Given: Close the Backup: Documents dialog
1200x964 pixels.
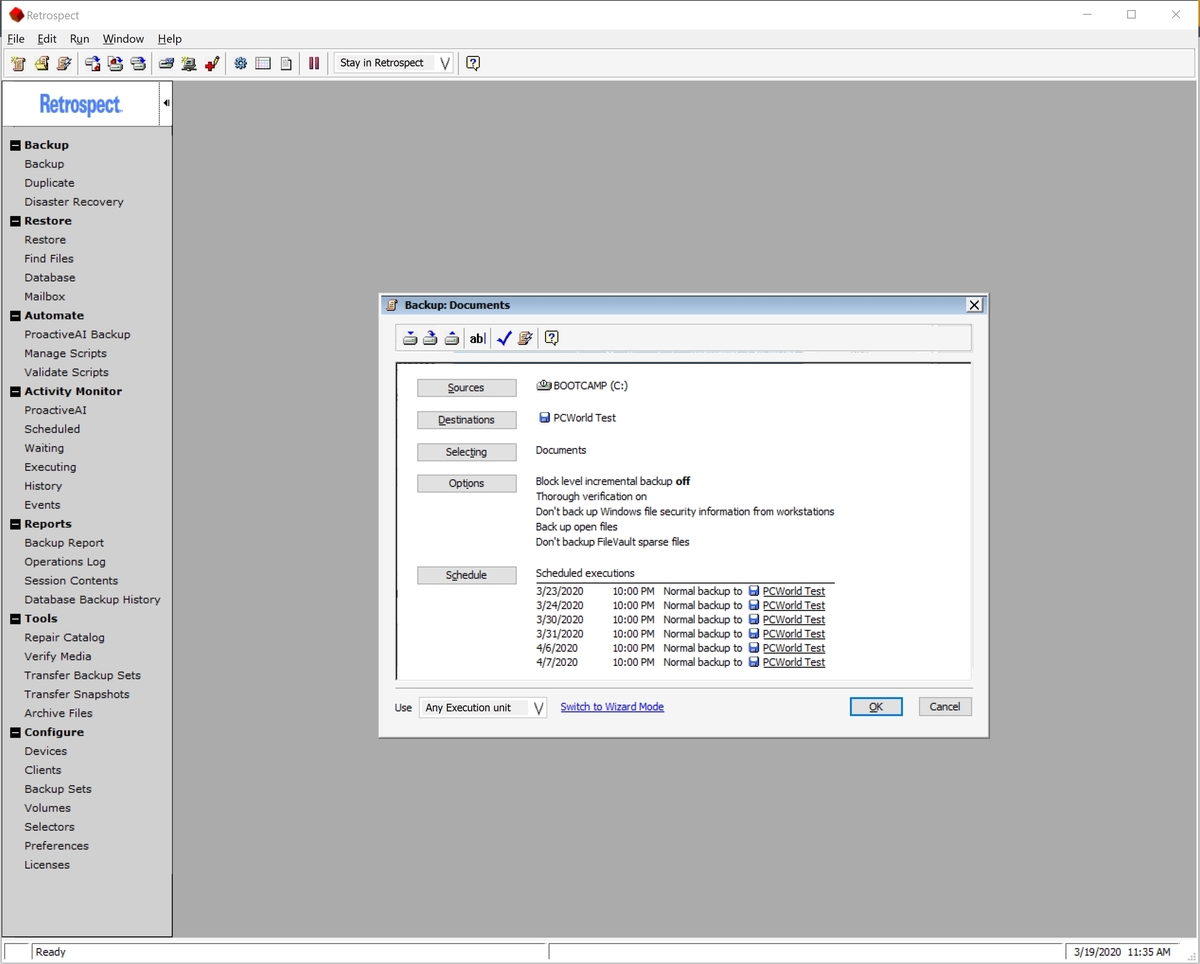Looking at the screenshot, I should click(975, 305).
